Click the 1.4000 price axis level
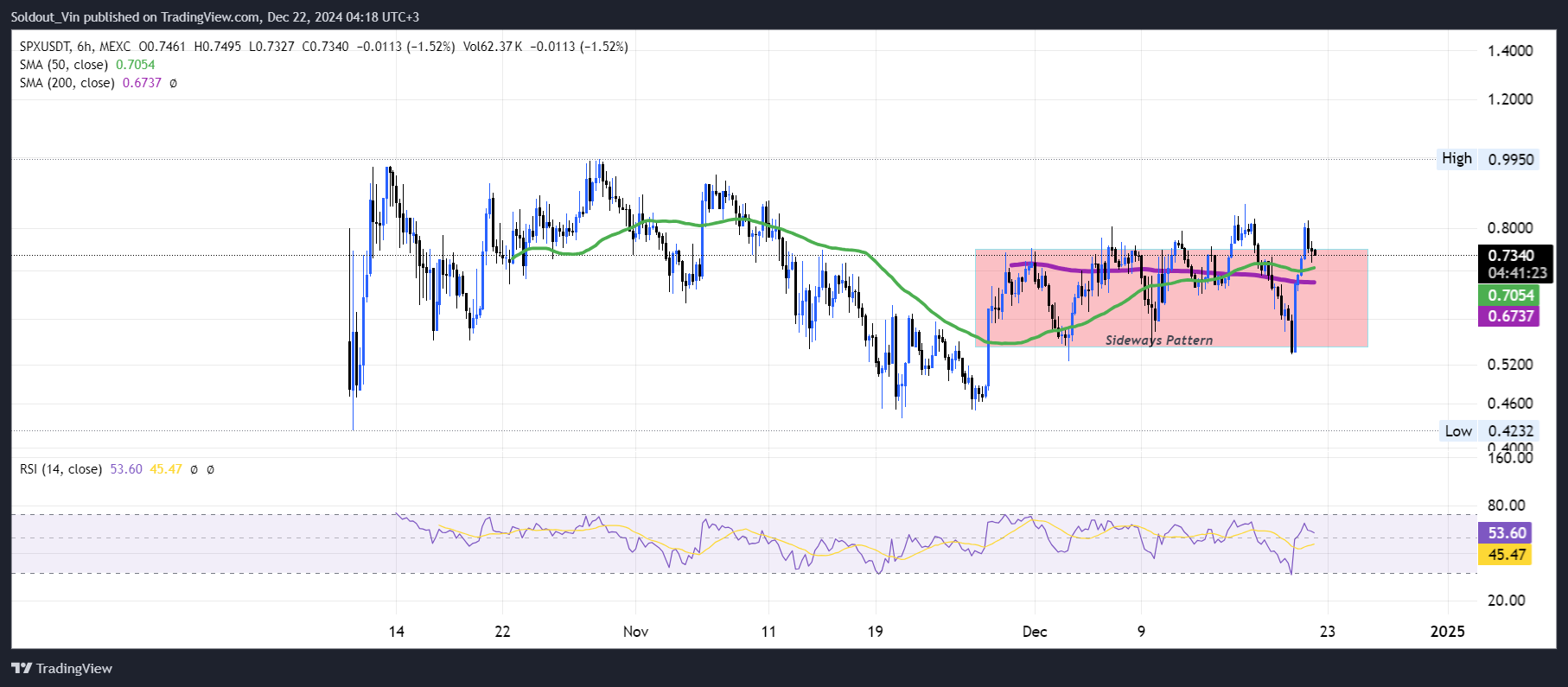The image size is (1568, 687). (x=1510, y=51)
